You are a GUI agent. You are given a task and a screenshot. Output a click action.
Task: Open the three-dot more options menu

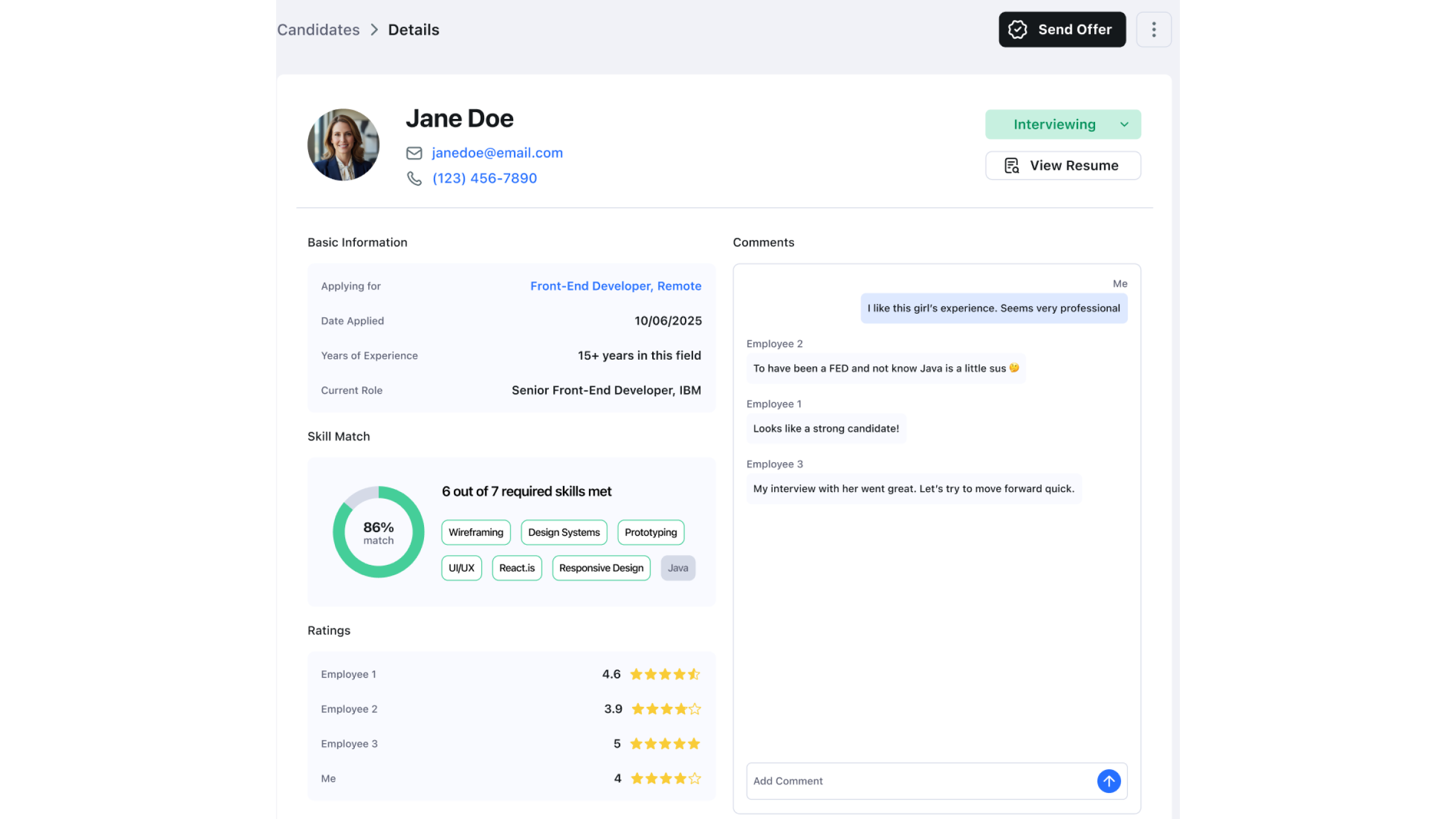[x=1153, y=29]
